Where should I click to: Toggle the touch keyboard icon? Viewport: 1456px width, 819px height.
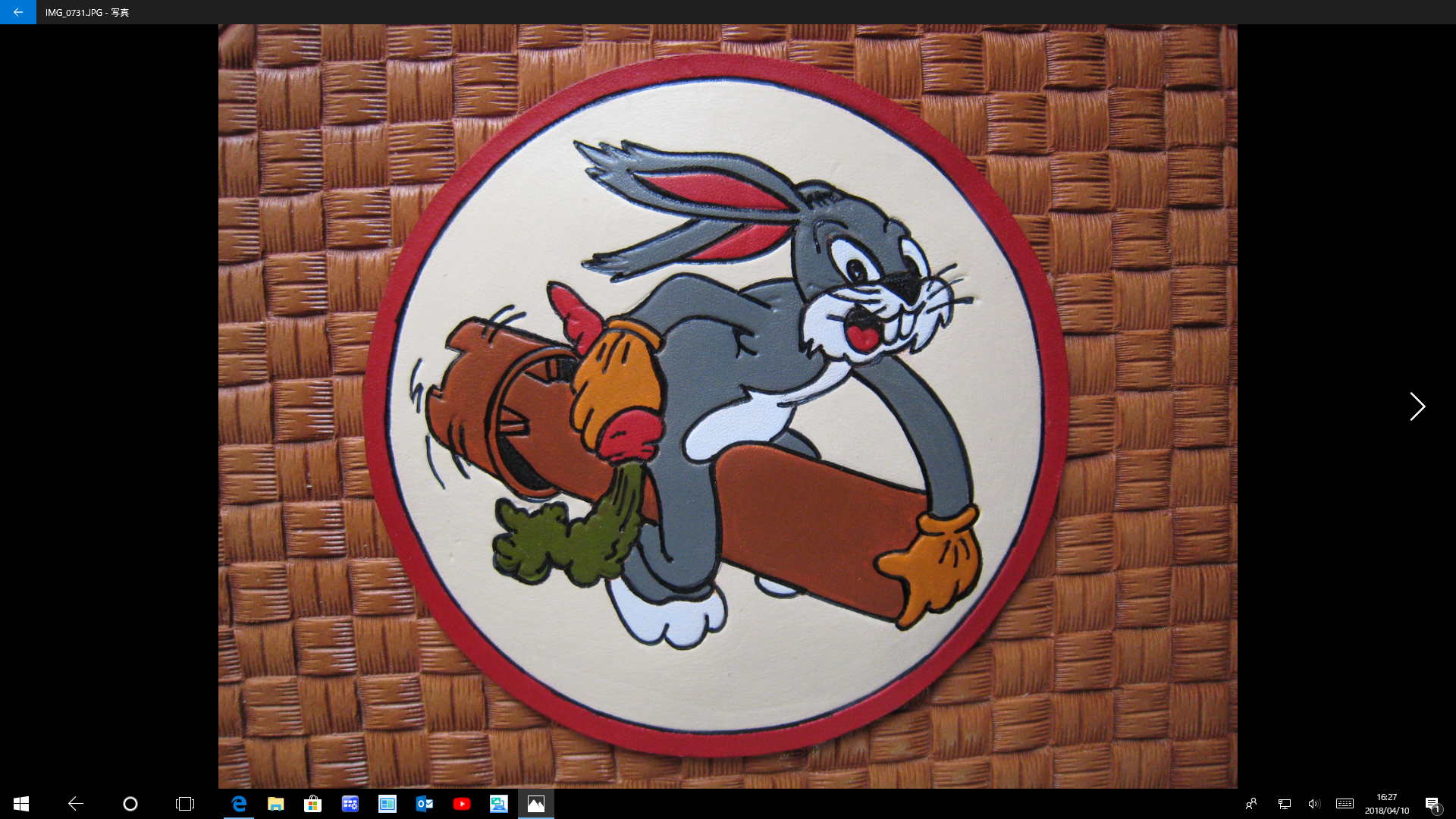click(1345, 804)
